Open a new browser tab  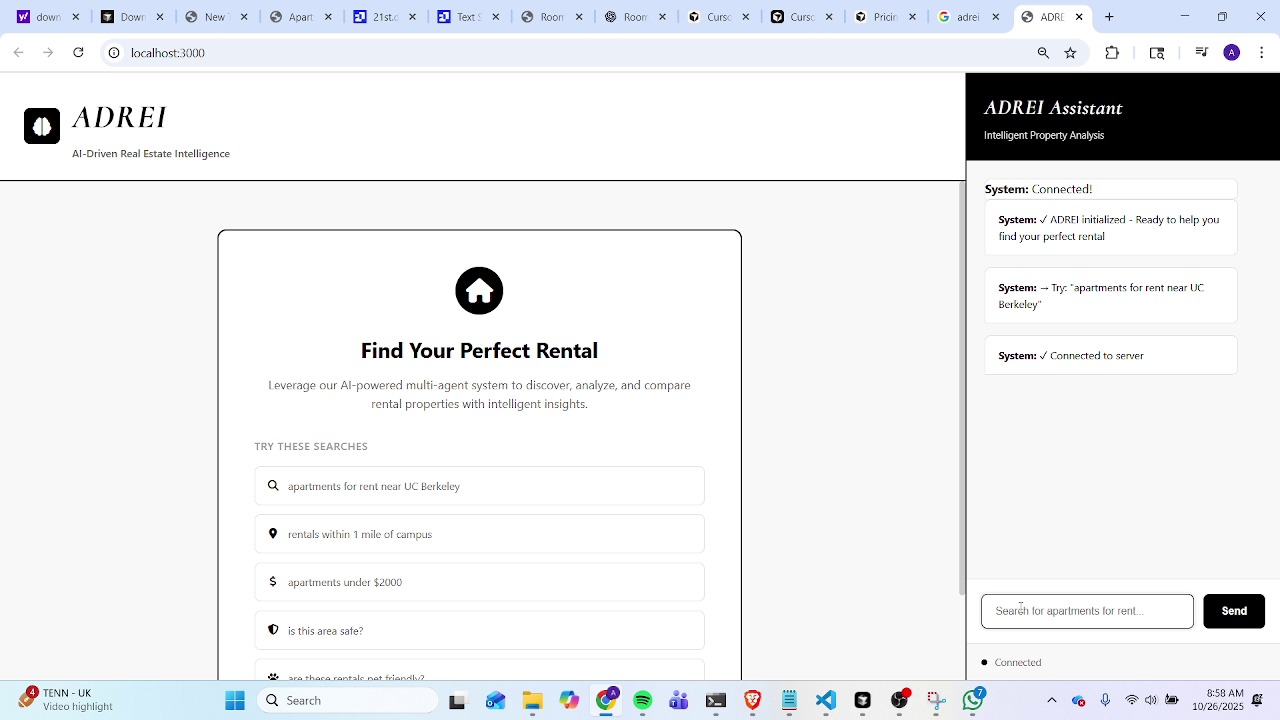1109,17
